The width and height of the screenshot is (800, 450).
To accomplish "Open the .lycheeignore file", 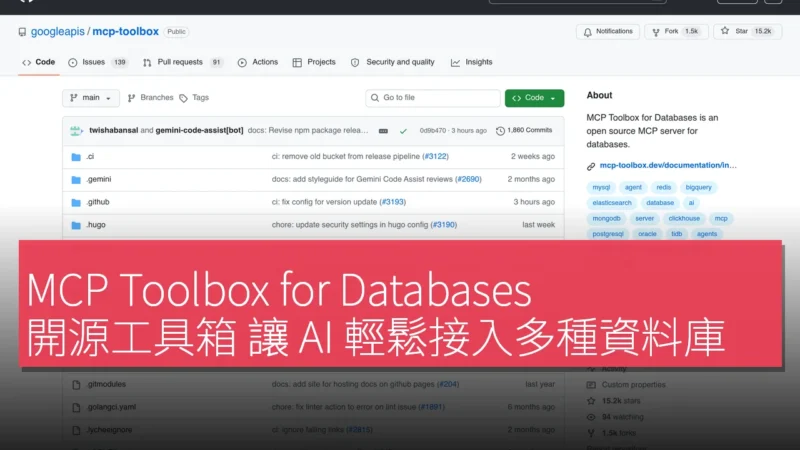I will (x=109, y=430).
